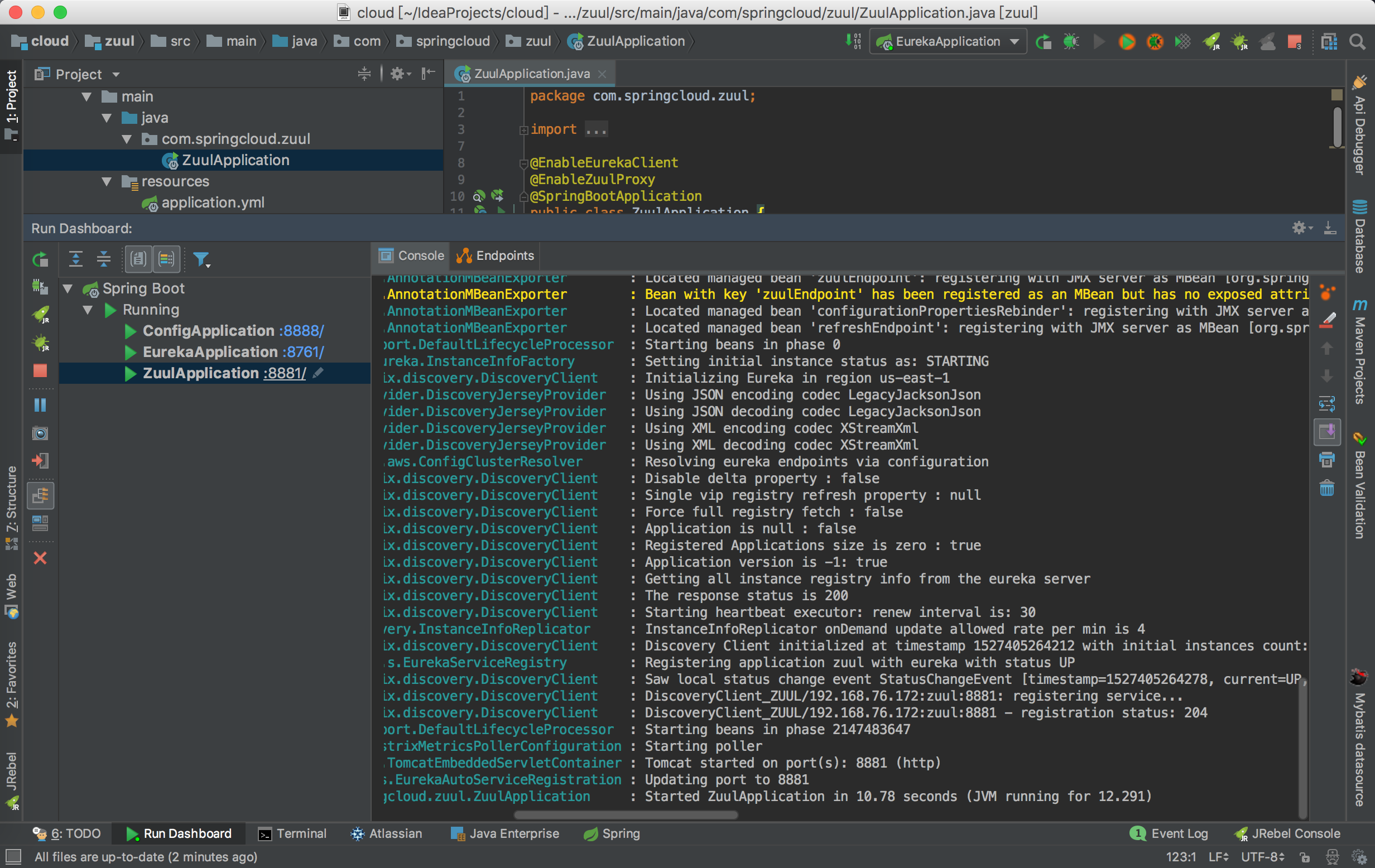The width and height of the screenshot is (1375, 868).
Task: Clear console with the trash icon
Action: [x=1326, y=489]
